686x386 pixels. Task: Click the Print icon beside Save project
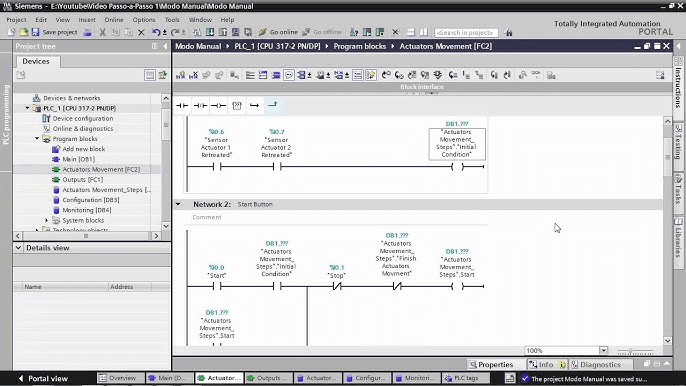[x=88, y=32]
